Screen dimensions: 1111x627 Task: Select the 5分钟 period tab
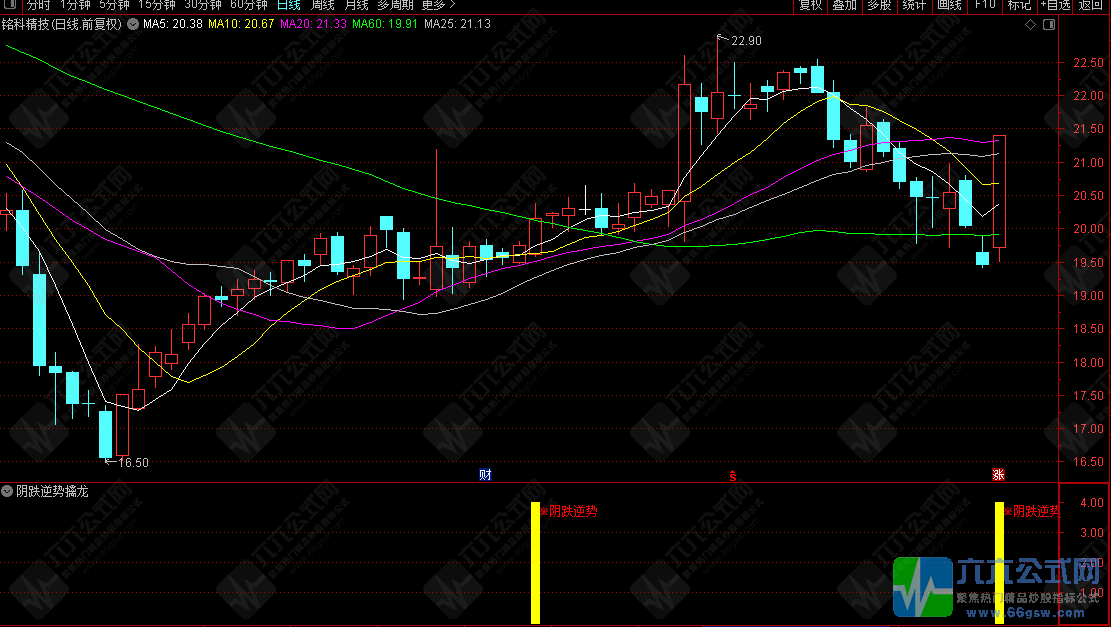[x=114, y=5]
